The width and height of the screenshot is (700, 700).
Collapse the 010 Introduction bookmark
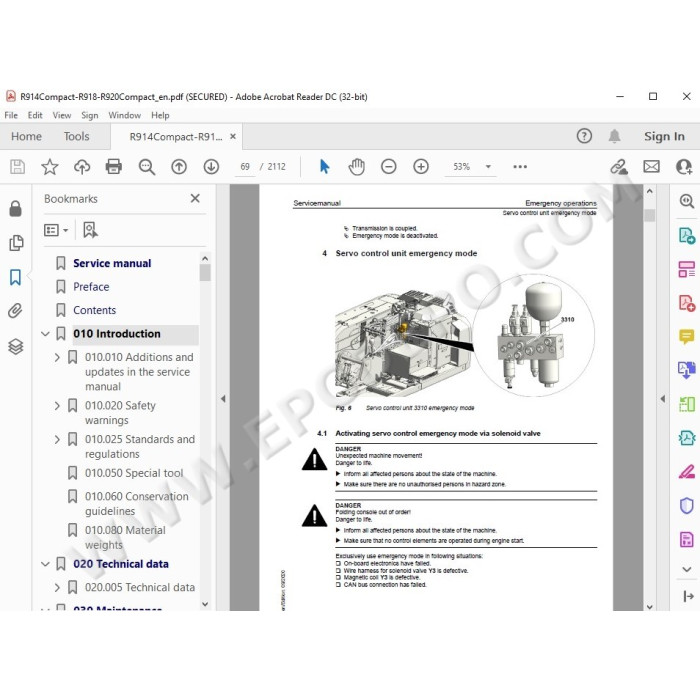point(46,334)
